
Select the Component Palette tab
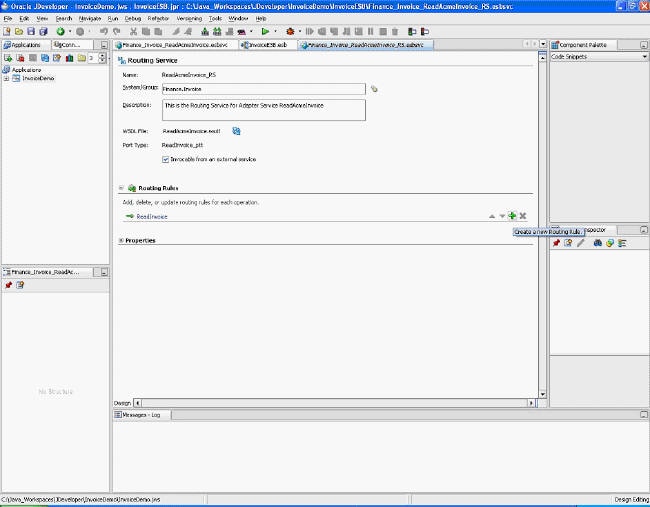pyautogui.click(x=583, y=45)
